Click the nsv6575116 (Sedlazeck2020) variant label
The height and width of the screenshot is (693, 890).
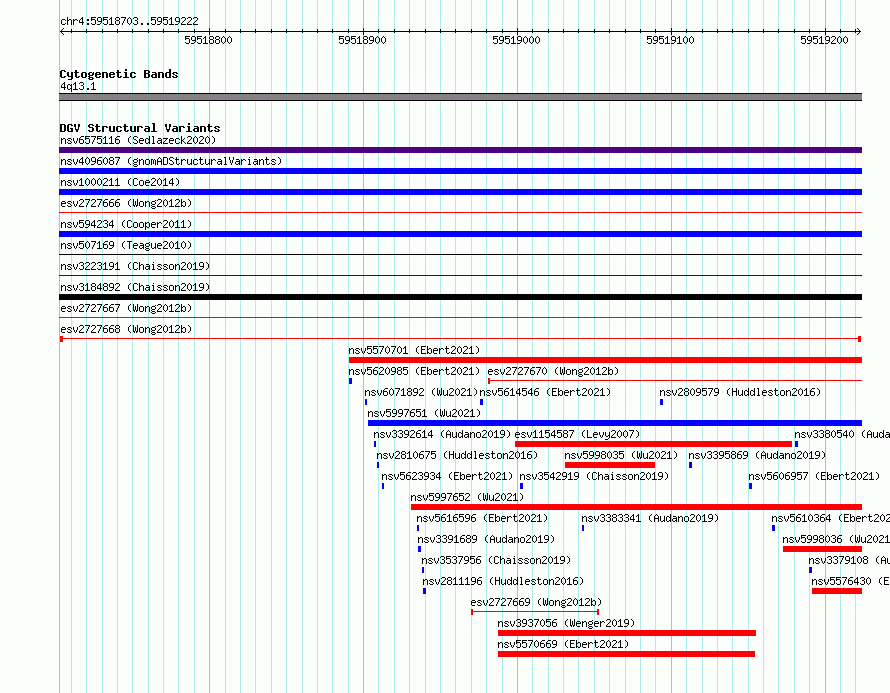pos(138,140)
